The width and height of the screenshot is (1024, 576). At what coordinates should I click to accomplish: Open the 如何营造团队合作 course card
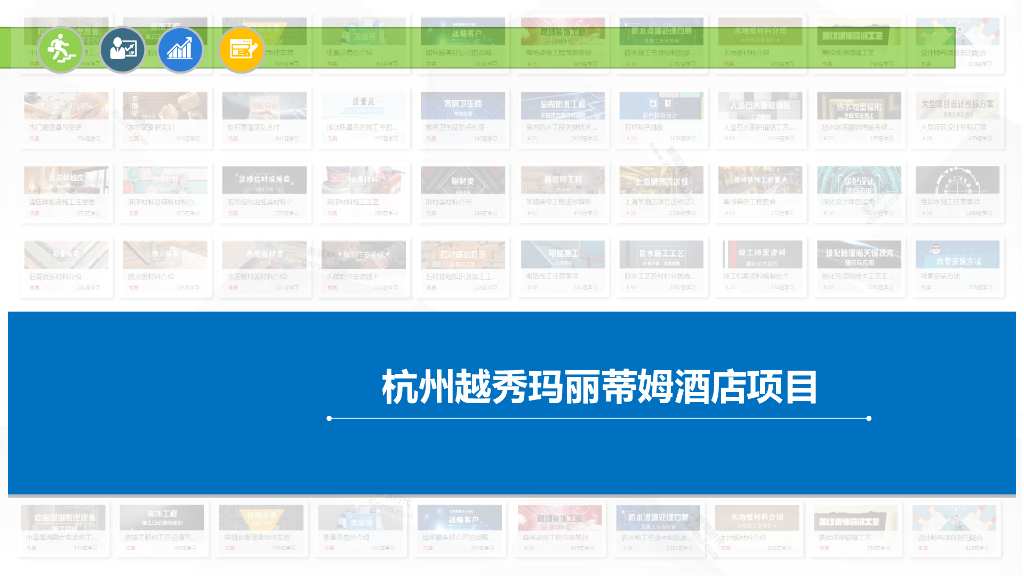click(x=264, y=118)
